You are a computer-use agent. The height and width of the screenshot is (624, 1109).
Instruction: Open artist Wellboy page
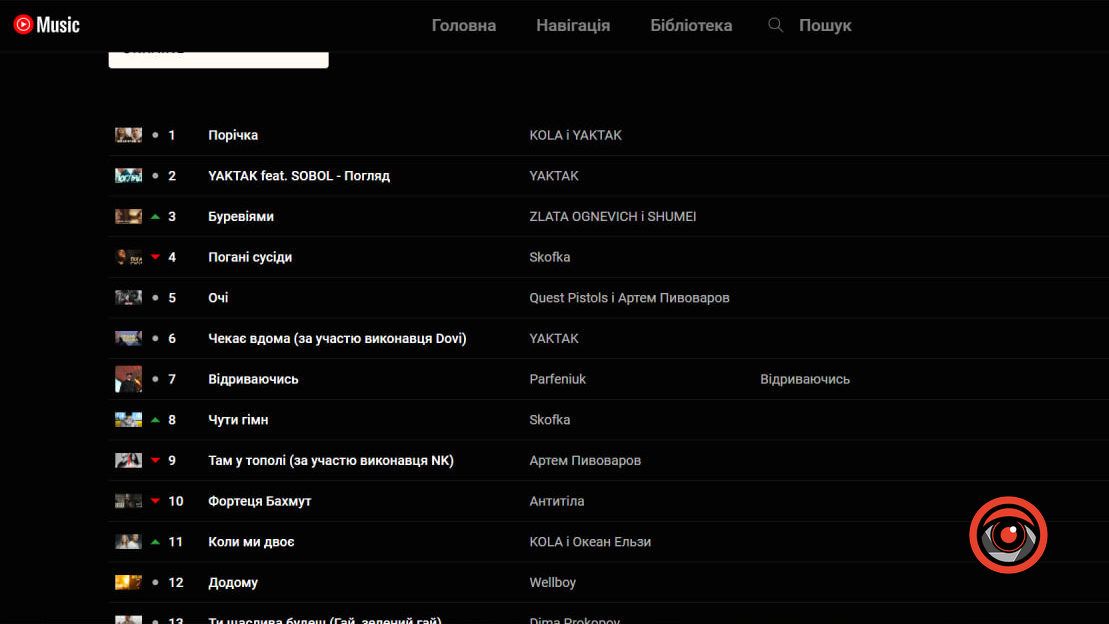(x=553, y=582)
